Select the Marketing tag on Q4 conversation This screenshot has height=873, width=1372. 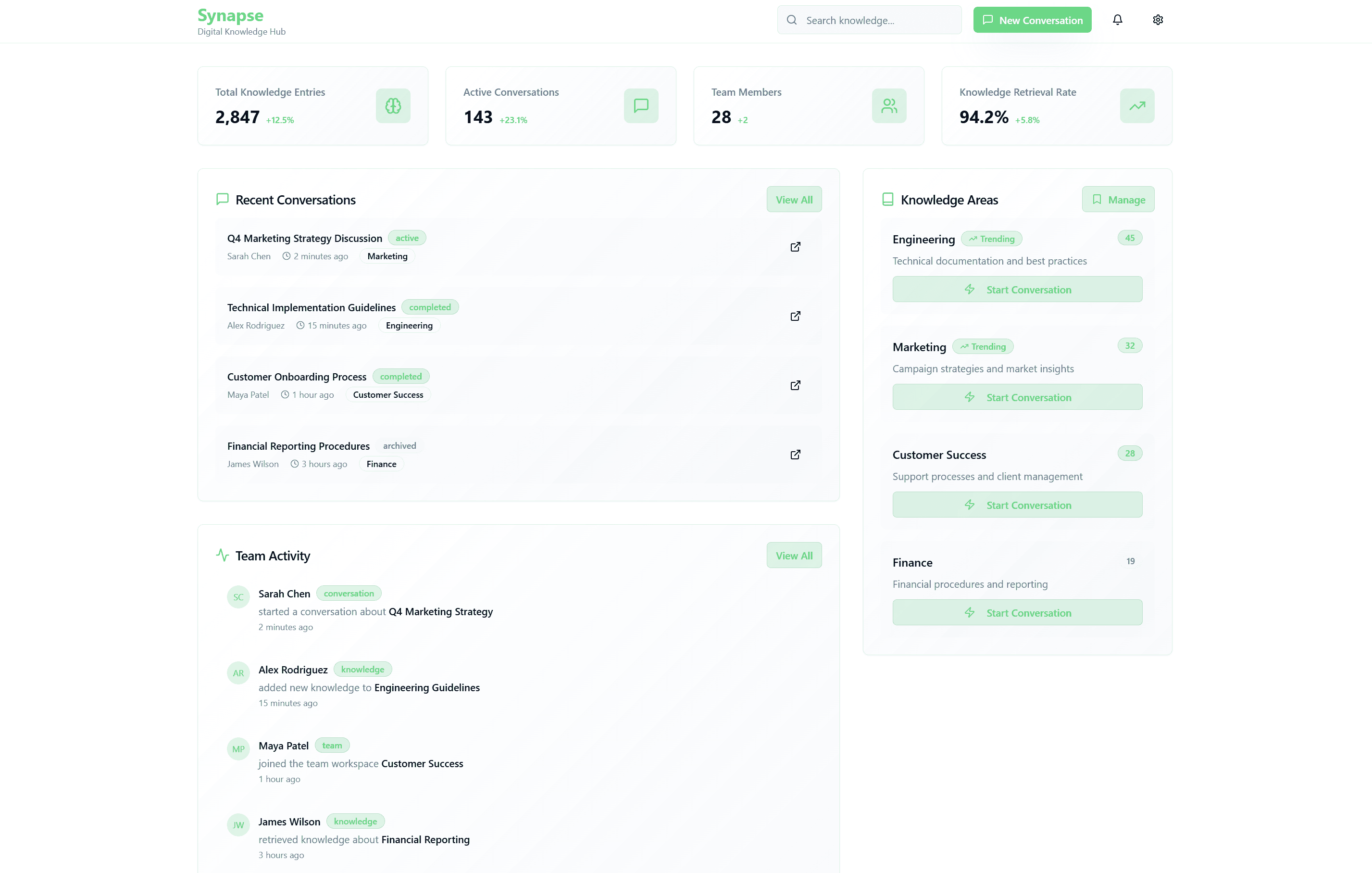coord(387,256)
